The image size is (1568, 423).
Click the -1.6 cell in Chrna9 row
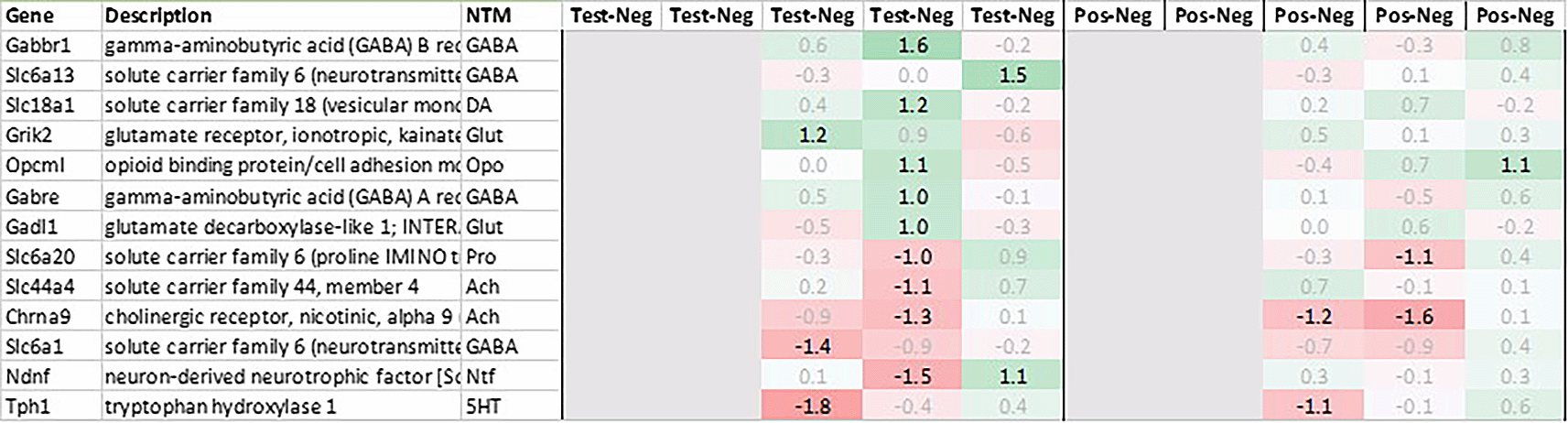pyautogui.click(x=1414, y=317)
